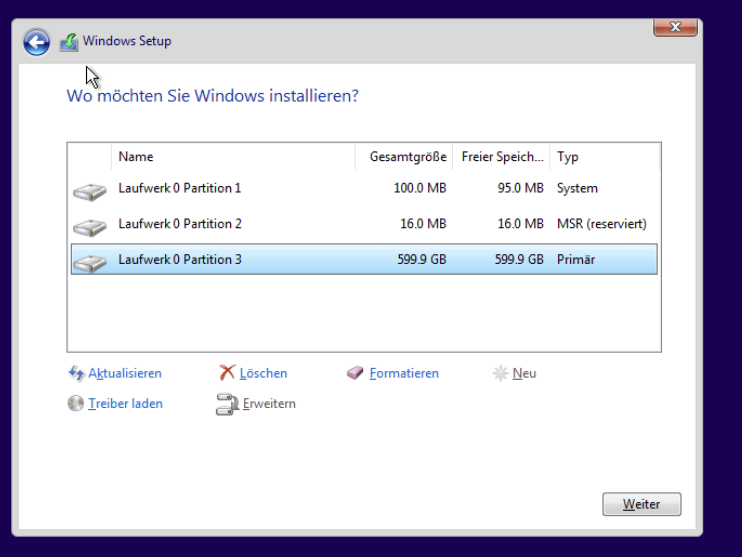Click drive icon of Partition 2

(90, 227)
